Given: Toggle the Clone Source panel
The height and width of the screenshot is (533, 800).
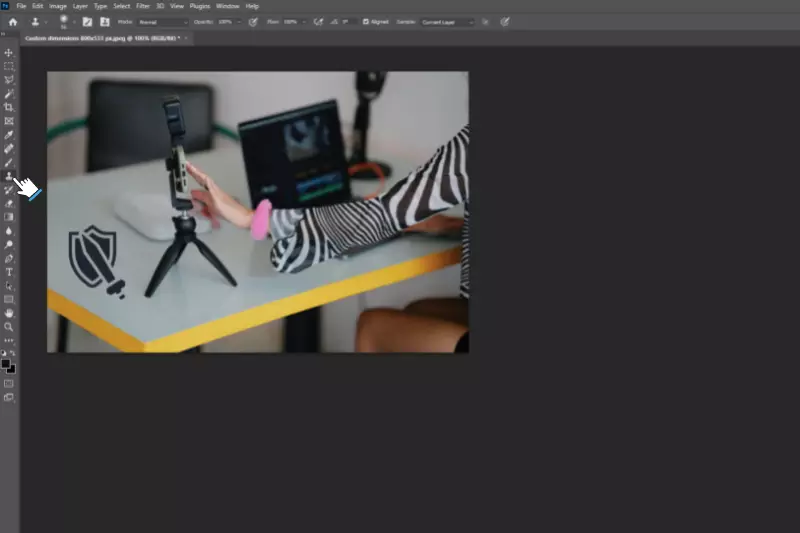Looking at the screenshot, I should coord(105,22).
